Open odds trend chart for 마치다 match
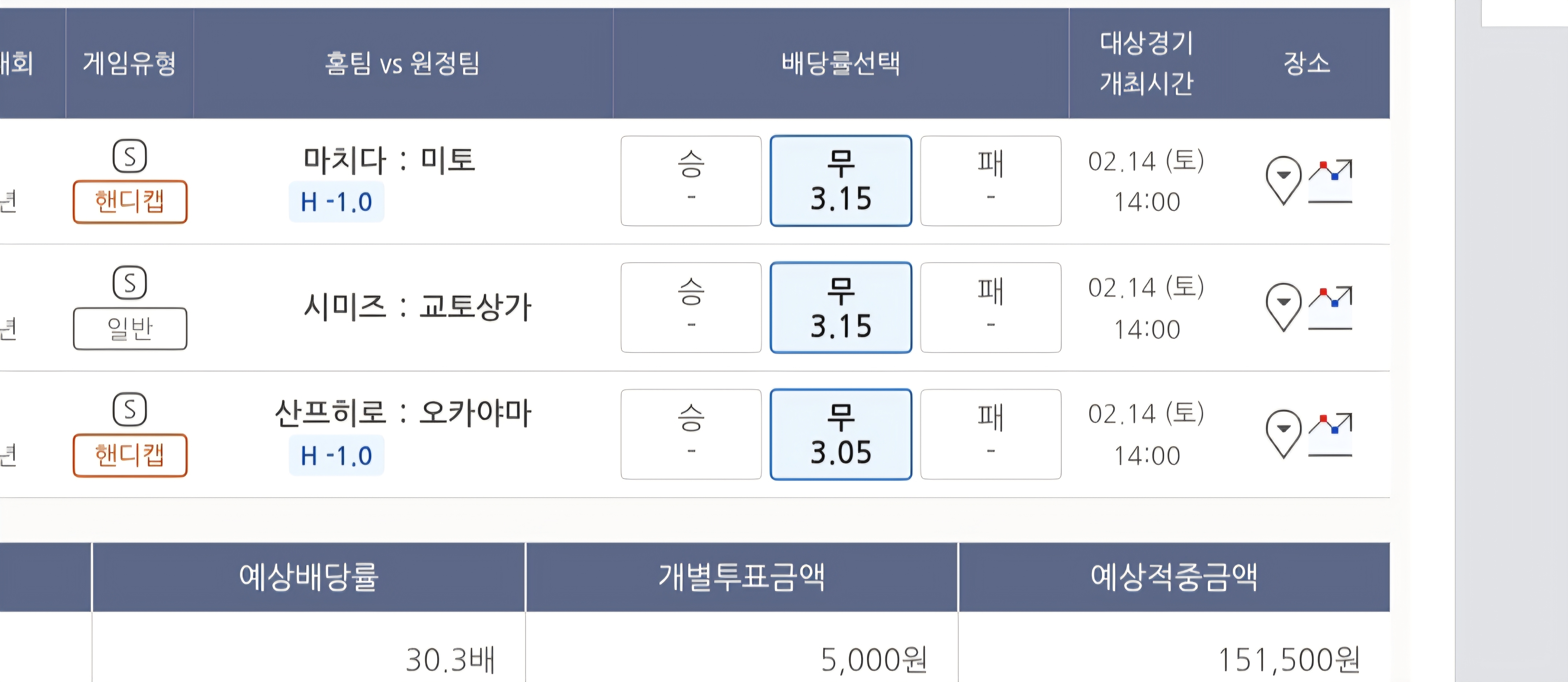The width and height of the screenshot is (1568, 682). coord(1330,181)
